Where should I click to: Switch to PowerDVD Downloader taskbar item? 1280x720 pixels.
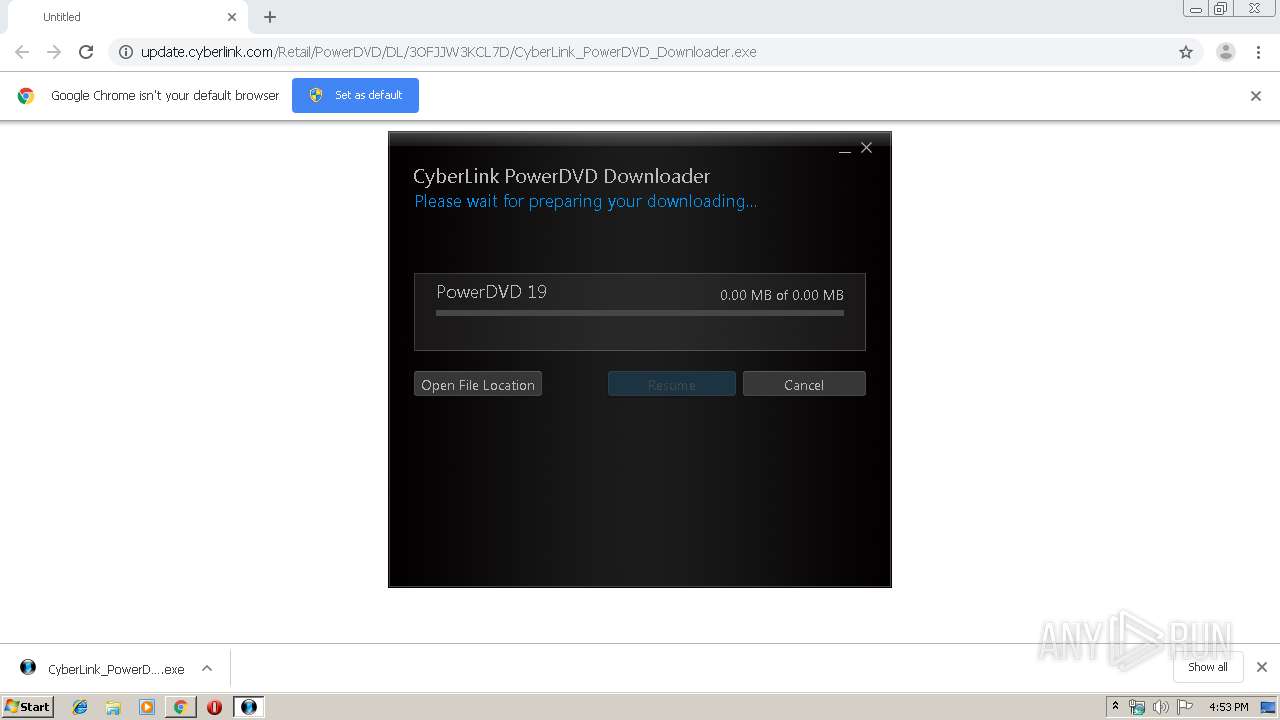pyautogui.click(x=248, y=707)
